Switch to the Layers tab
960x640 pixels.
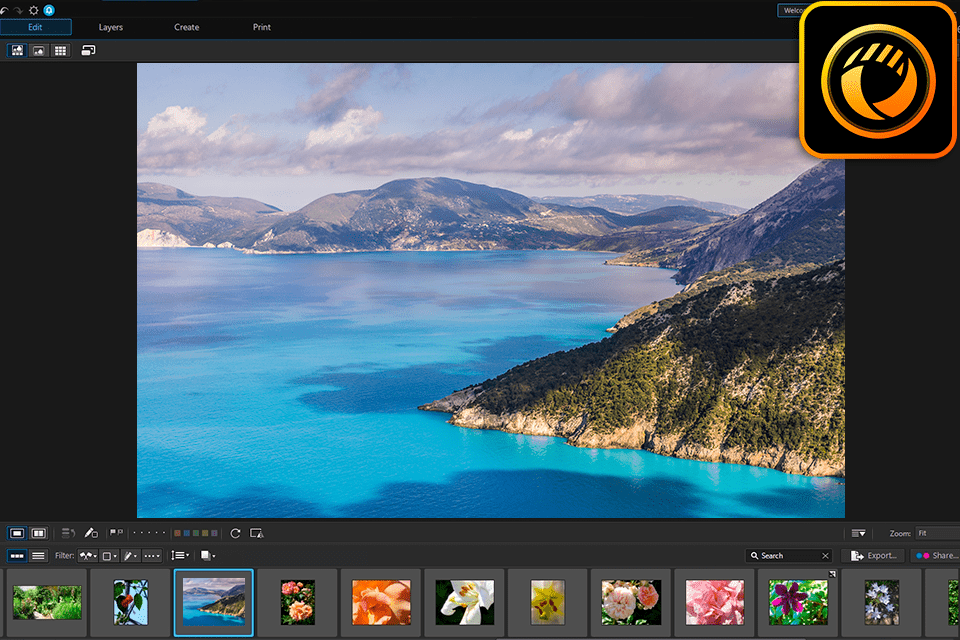pos(111,27)
